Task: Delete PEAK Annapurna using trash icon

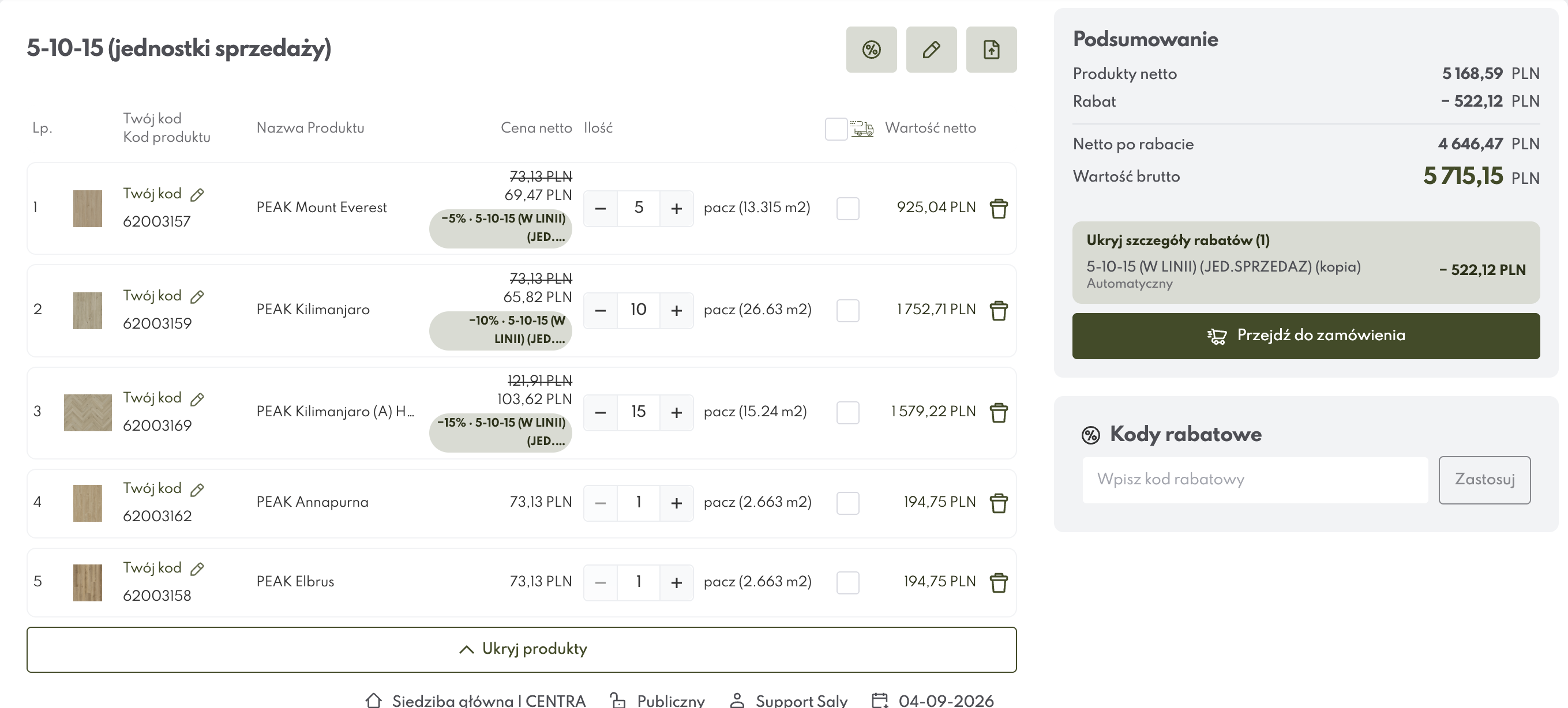Action: [x=998, y=503]
